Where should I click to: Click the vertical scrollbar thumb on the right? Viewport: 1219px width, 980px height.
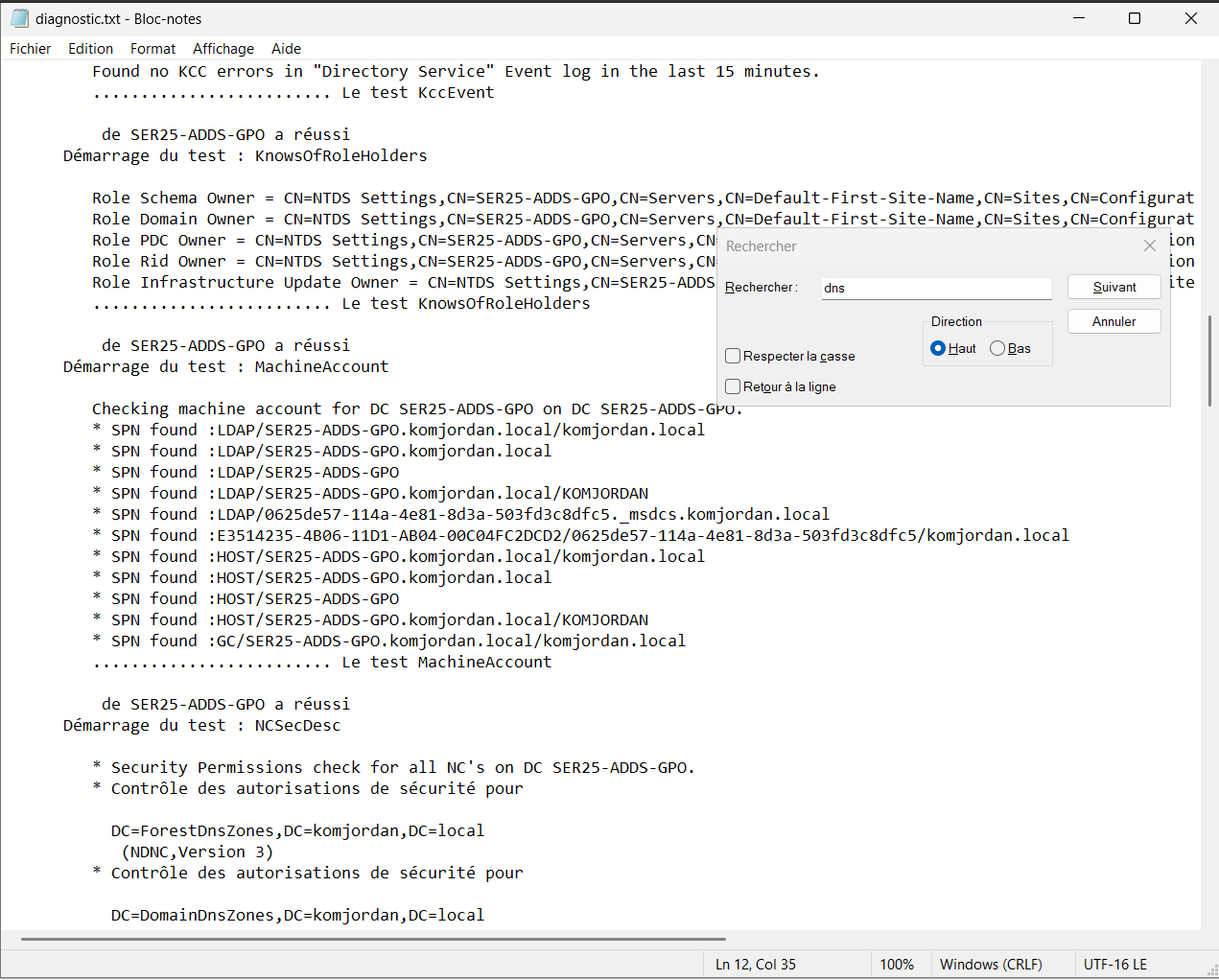point(1208,364)
